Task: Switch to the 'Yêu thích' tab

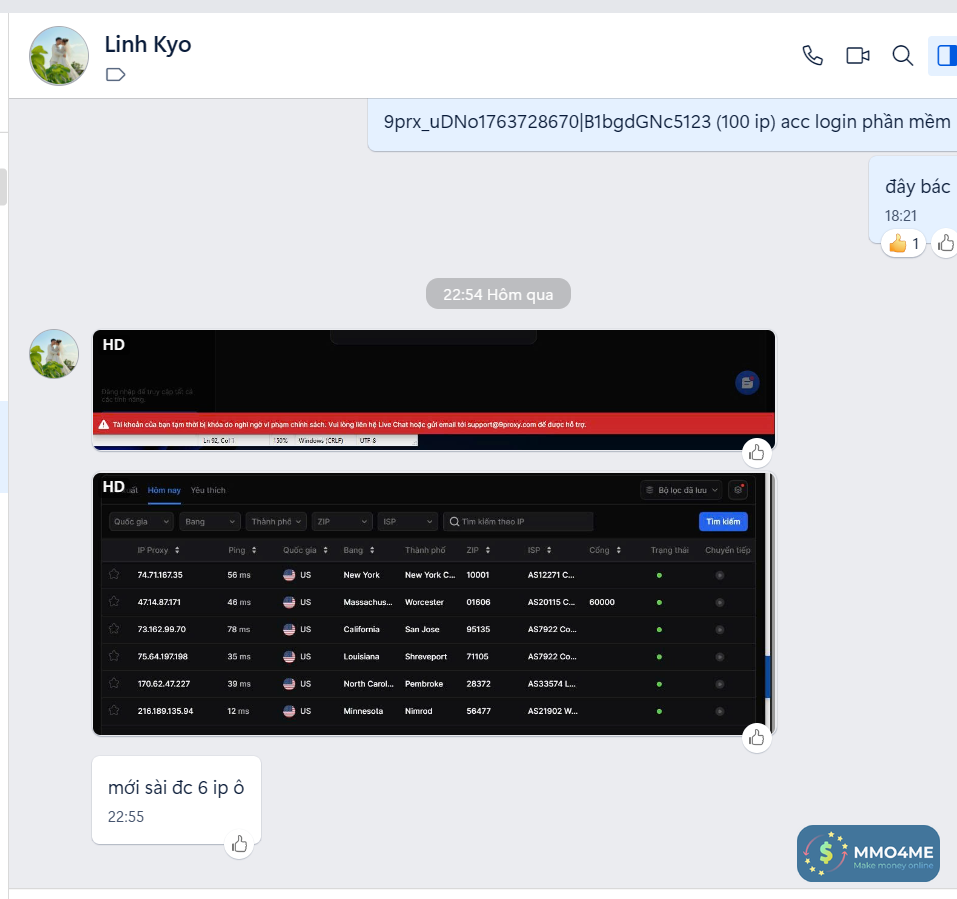Action: 208,490
